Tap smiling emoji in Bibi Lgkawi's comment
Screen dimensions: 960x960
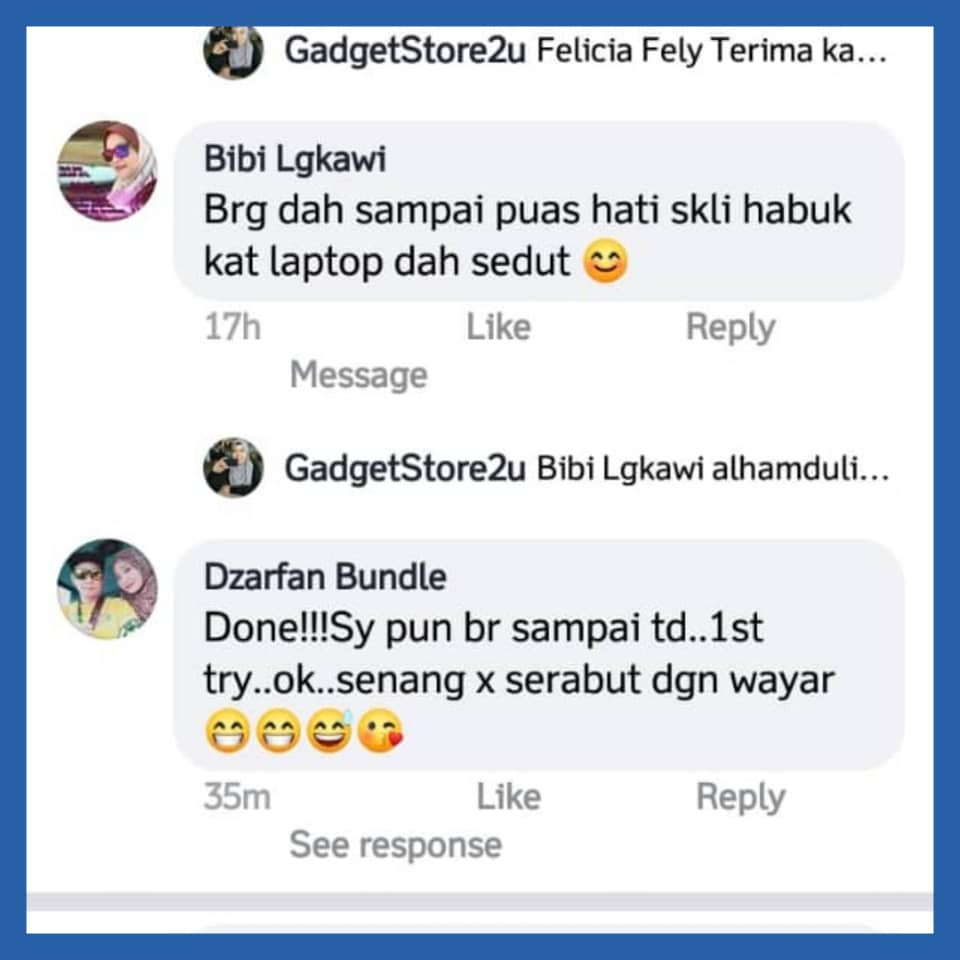pyautogui.click(x=606, y=261)
